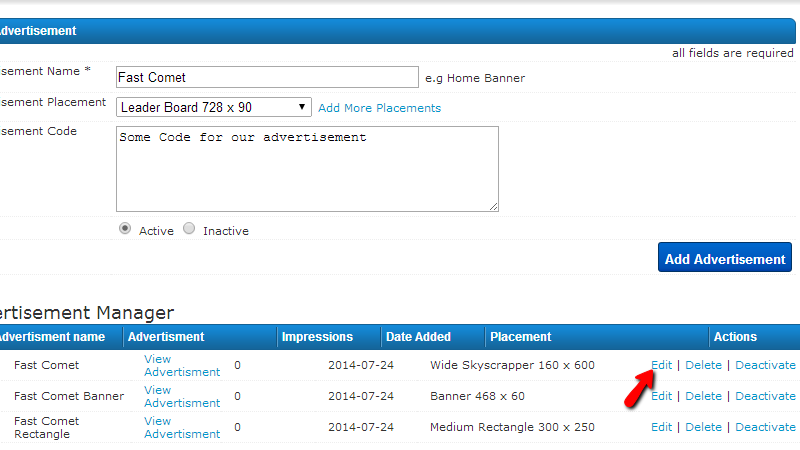Click the Actions column header
The image size is (800, 450).
pyautogui.click(x=735, y=337)
